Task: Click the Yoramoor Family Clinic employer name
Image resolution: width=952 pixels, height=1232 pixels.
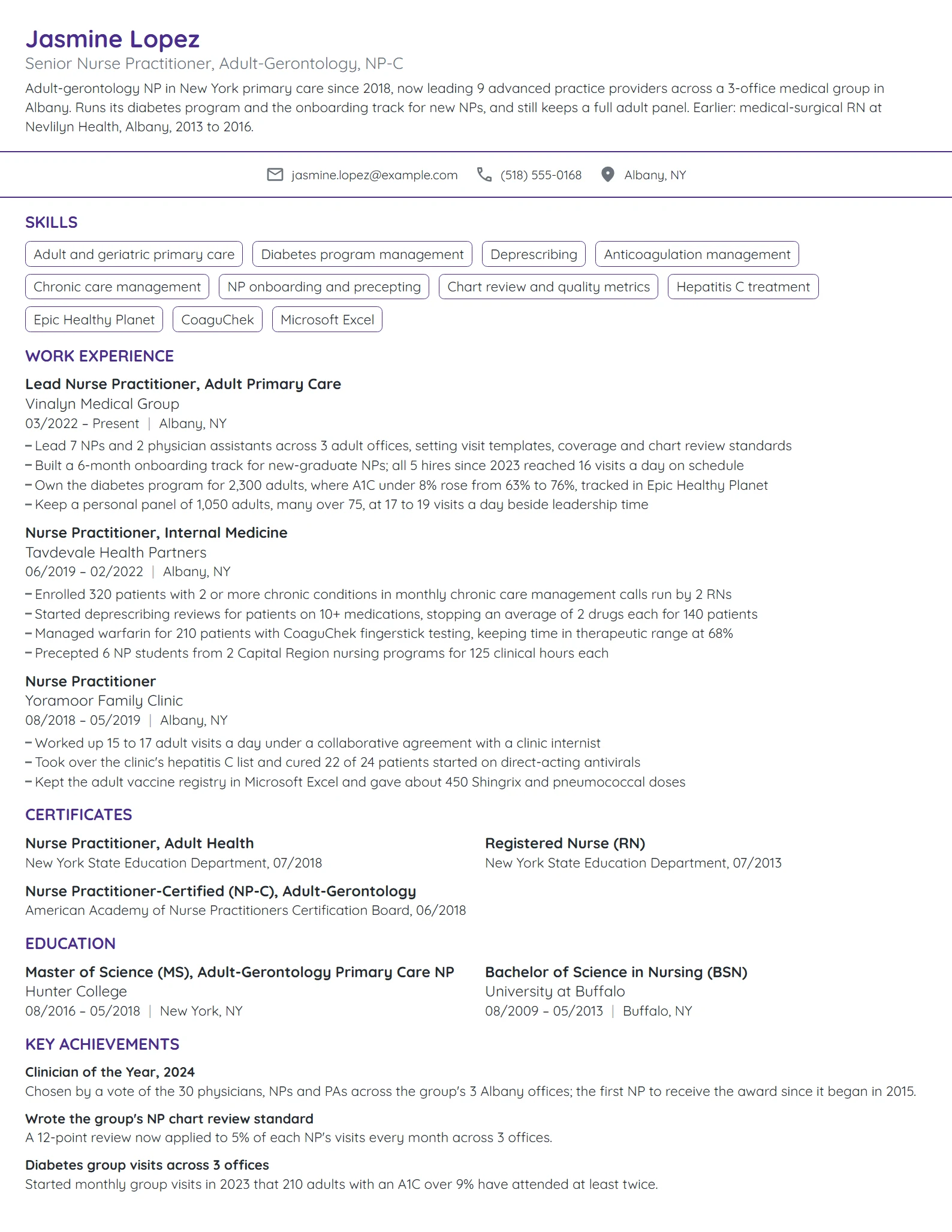Action: click(104, 701)
